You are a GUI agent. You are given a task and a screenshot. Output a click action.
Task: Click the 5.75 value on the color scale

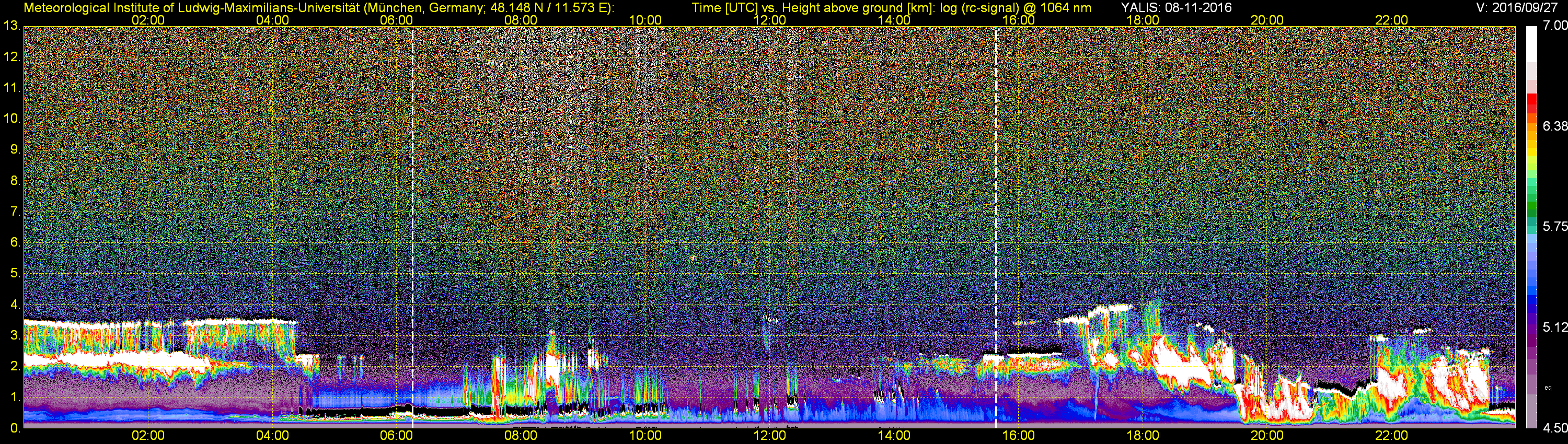(x=1554, y=226)
